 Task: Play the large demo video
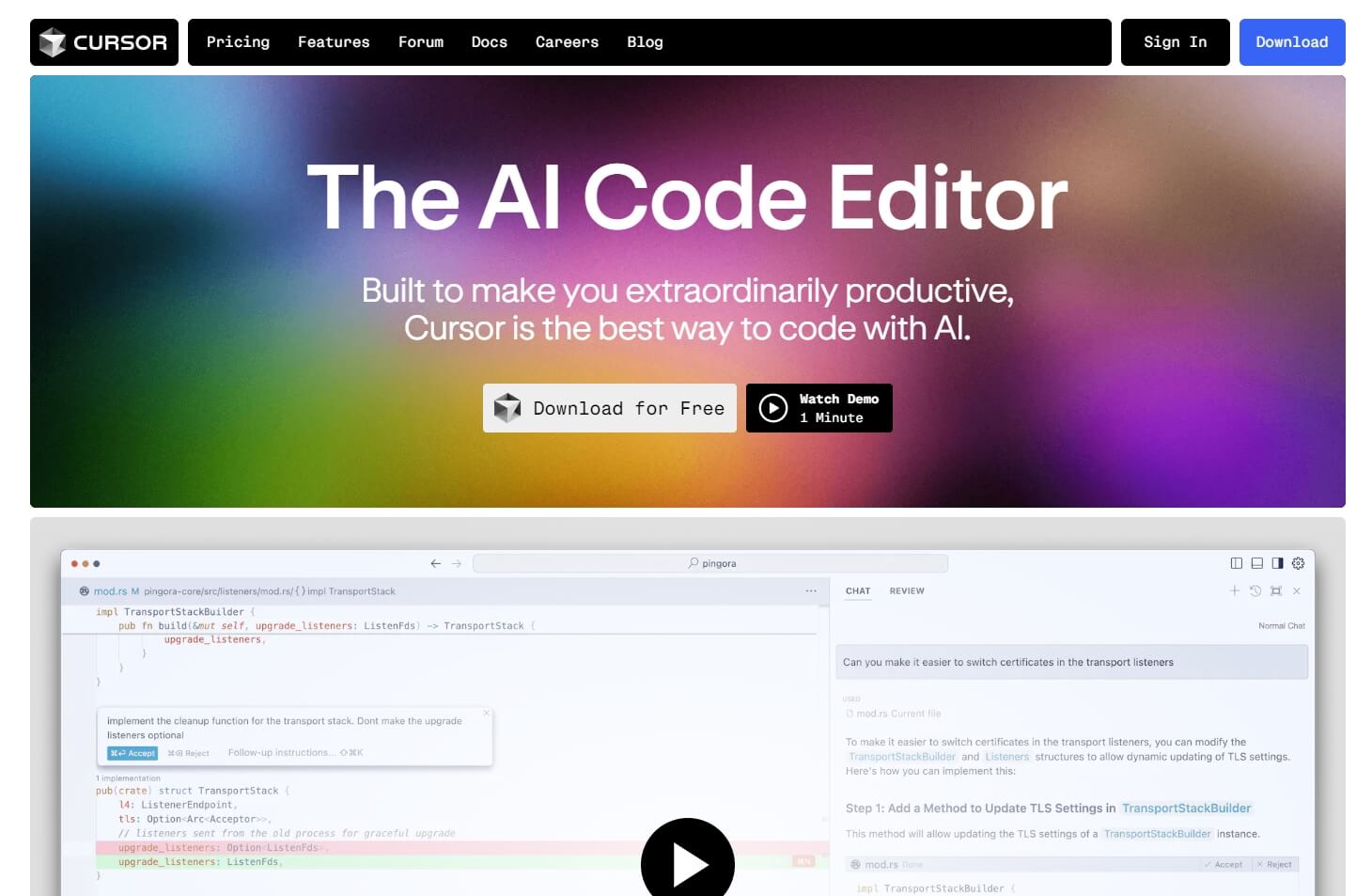688,863
